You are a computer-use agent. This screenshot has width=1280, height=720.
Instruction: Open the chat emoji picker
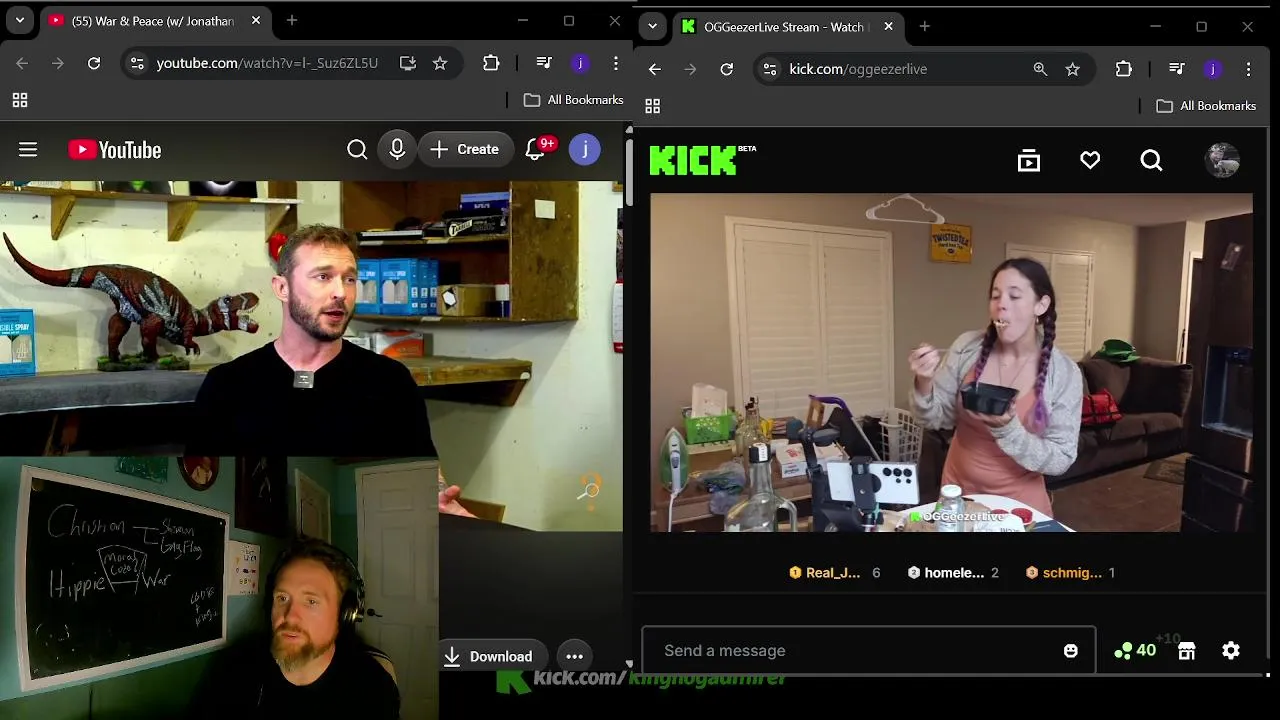pos(1071,651)
